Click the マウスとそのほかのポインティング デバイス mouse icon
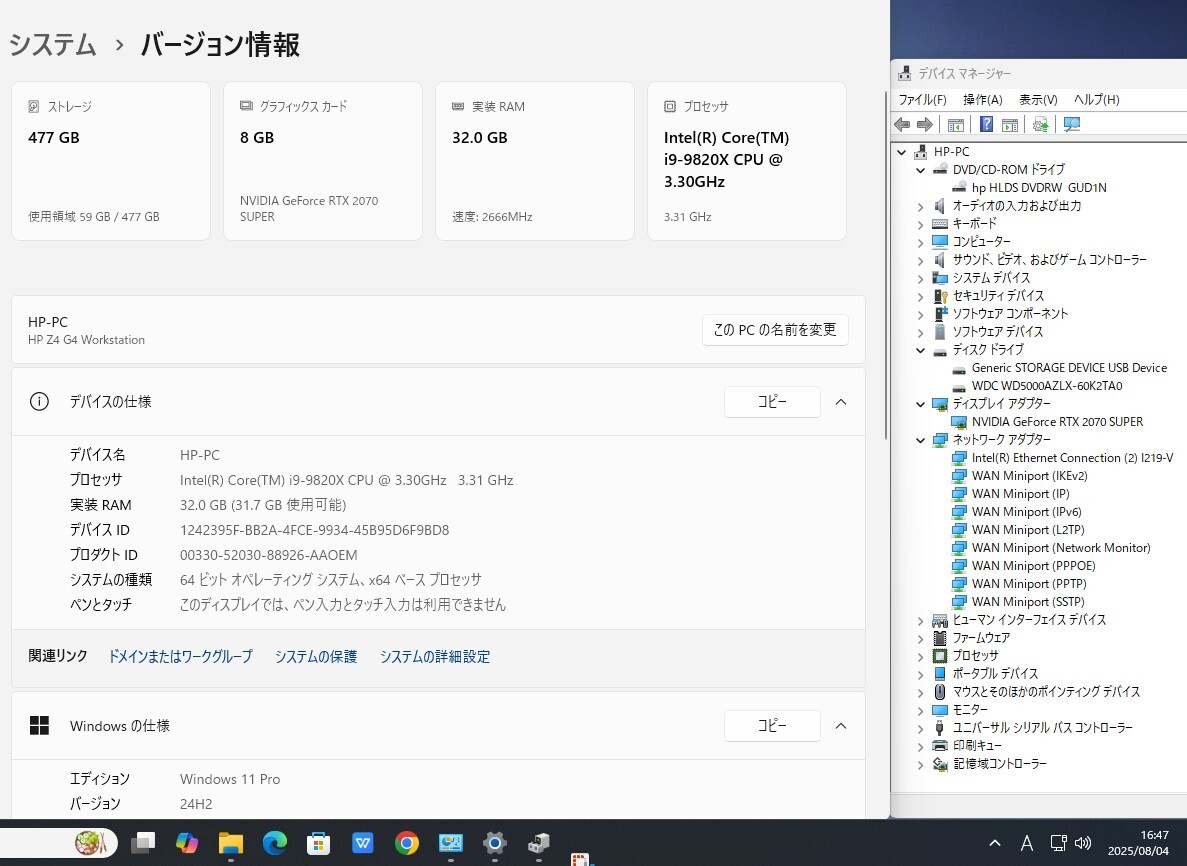The height and width of the screenshot is (866, 1187). click(x=939, y=692)
